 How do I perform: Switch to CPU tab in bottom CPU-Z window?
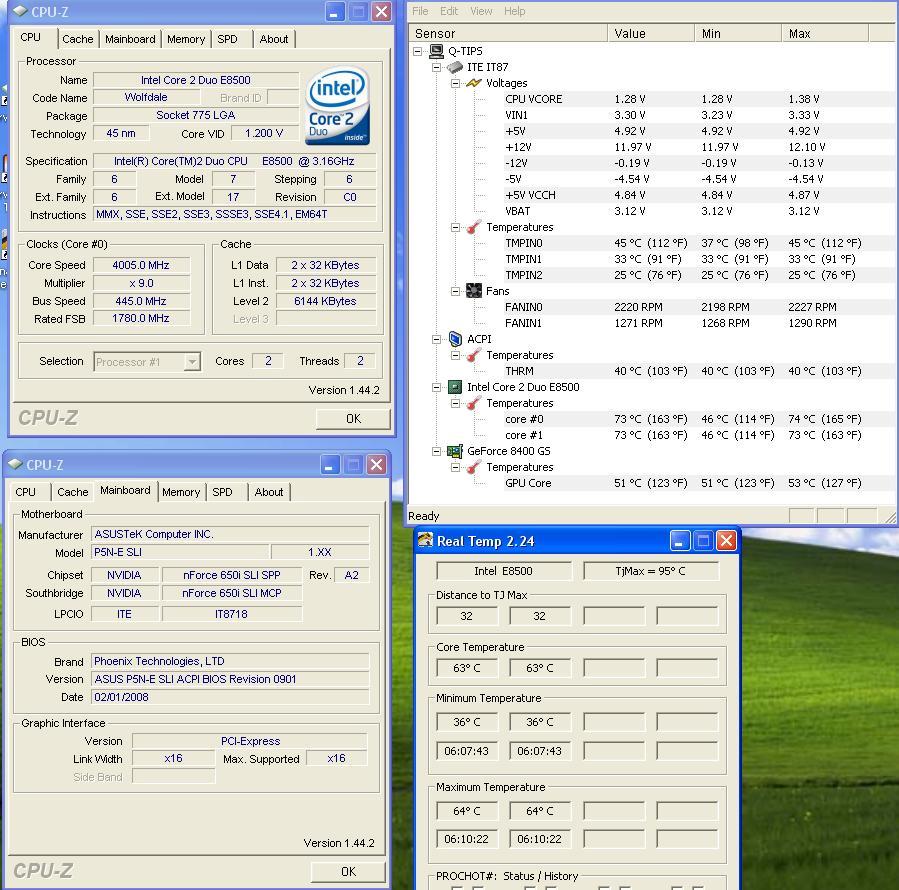pos(25,492)
